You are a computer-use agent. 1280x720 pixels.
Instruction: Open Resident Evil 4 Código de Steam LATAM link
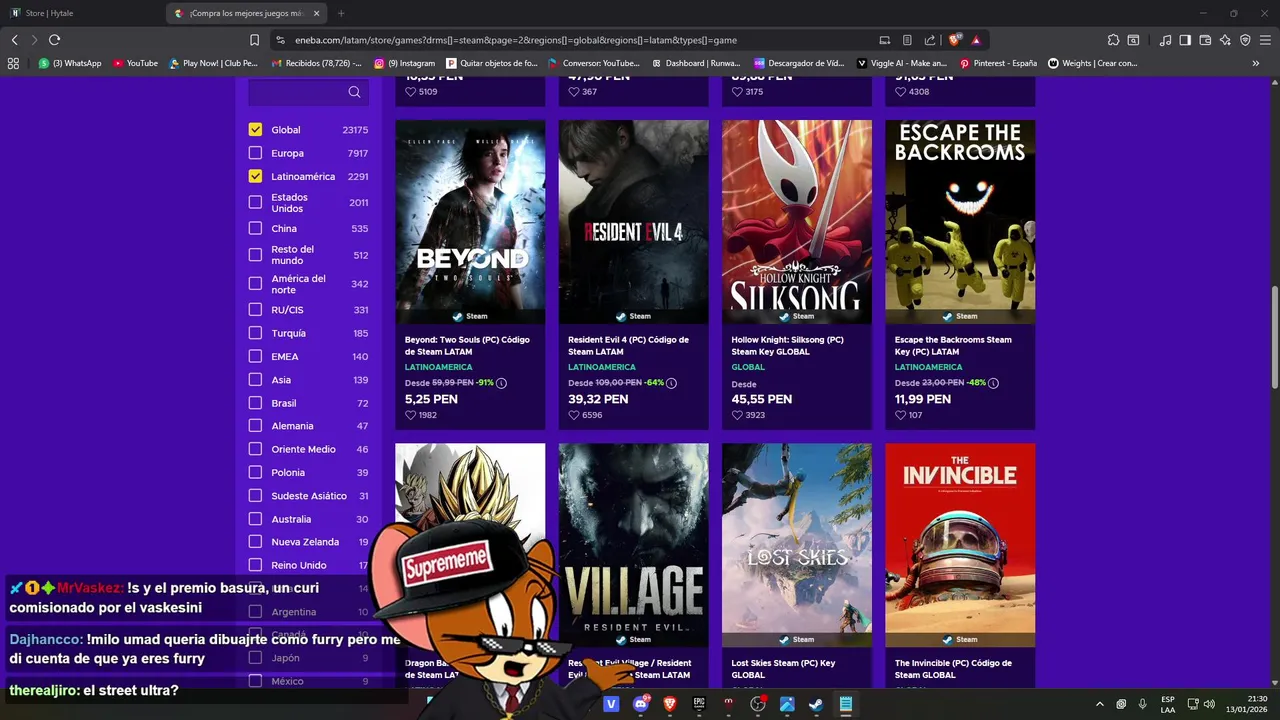point(628,345)
